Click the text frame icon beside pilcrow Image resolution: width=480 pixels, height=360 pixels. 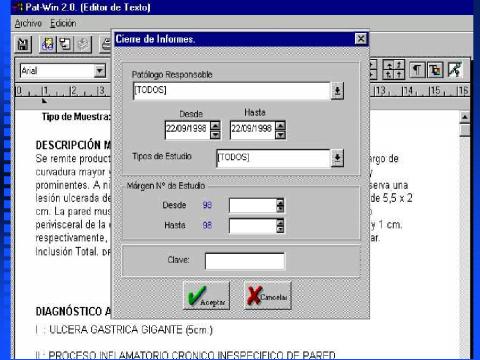[435, 70]
